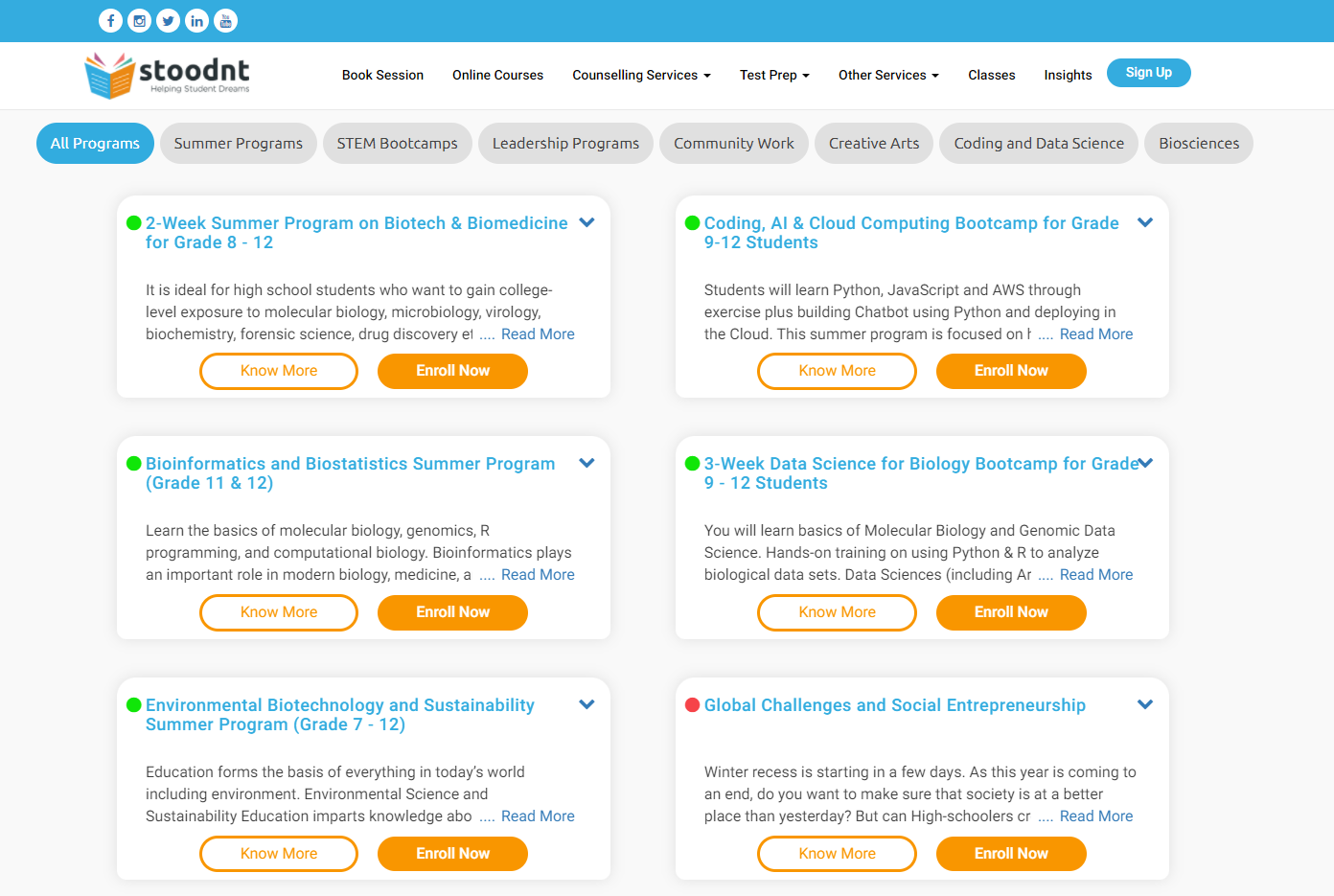The image size is (1334, 896).
Task: Open the Other Services dropdown menu
Action: (x=888, y=75)
